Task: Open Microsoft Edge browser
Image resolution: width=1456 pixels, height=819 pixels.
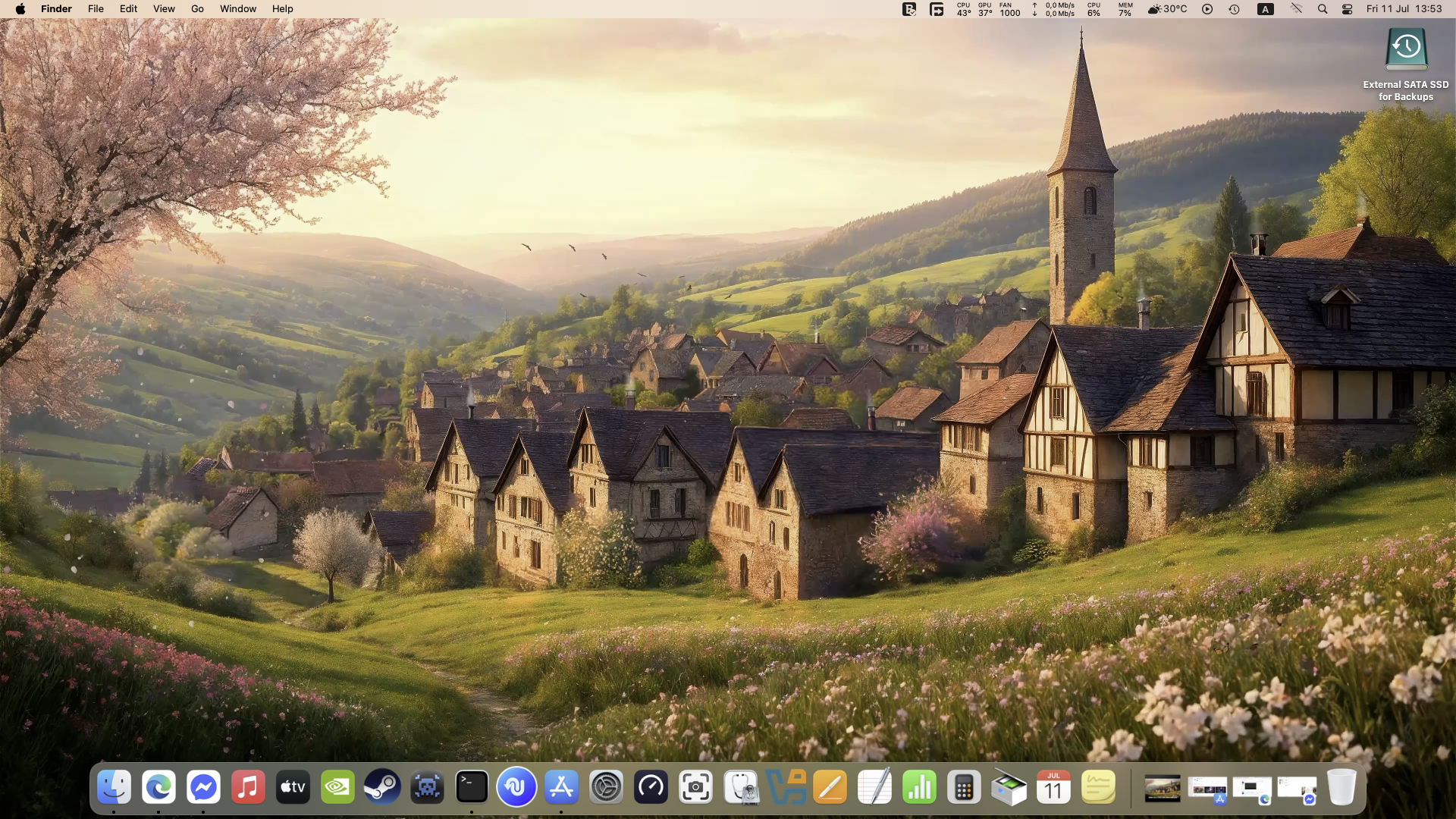Action: coord(158,788)
